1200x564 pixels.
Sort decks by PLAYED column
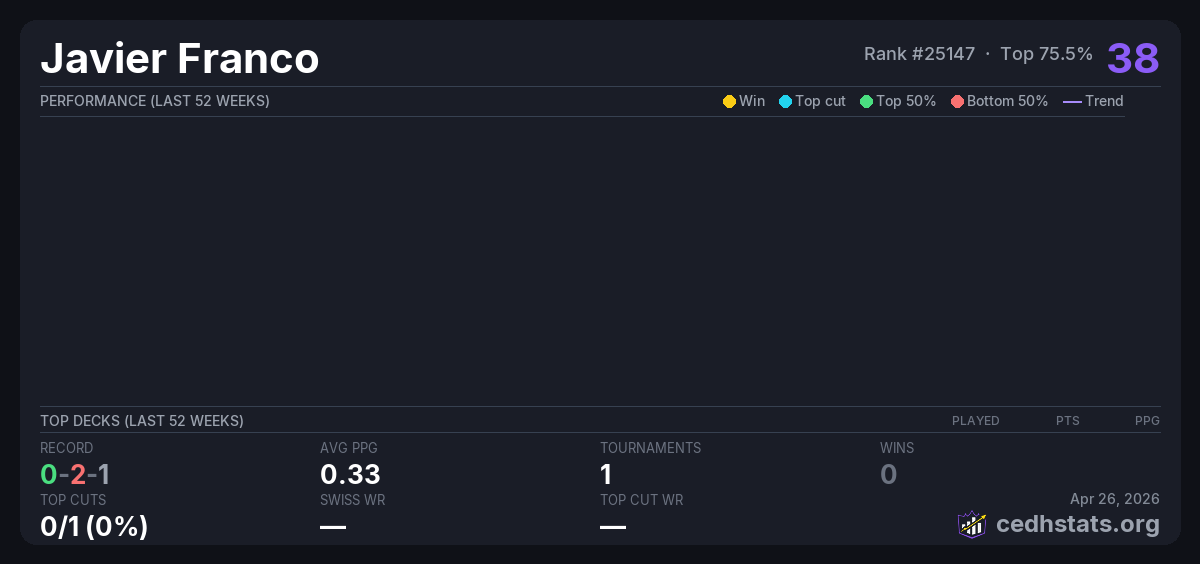[x=975, y=421]
